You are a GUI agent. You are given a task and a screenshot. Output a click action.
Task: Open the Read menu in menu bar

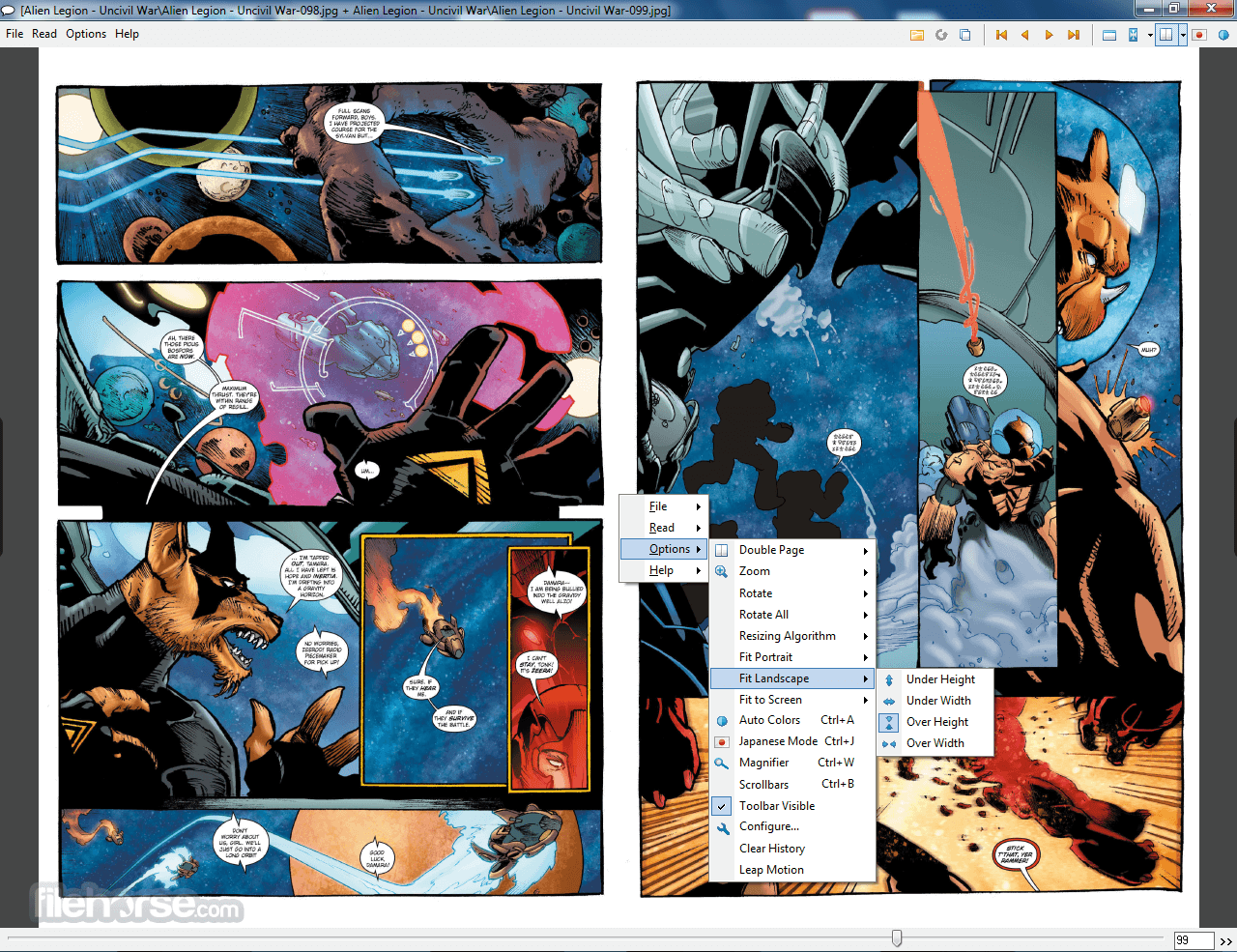(x=44, y=34)
